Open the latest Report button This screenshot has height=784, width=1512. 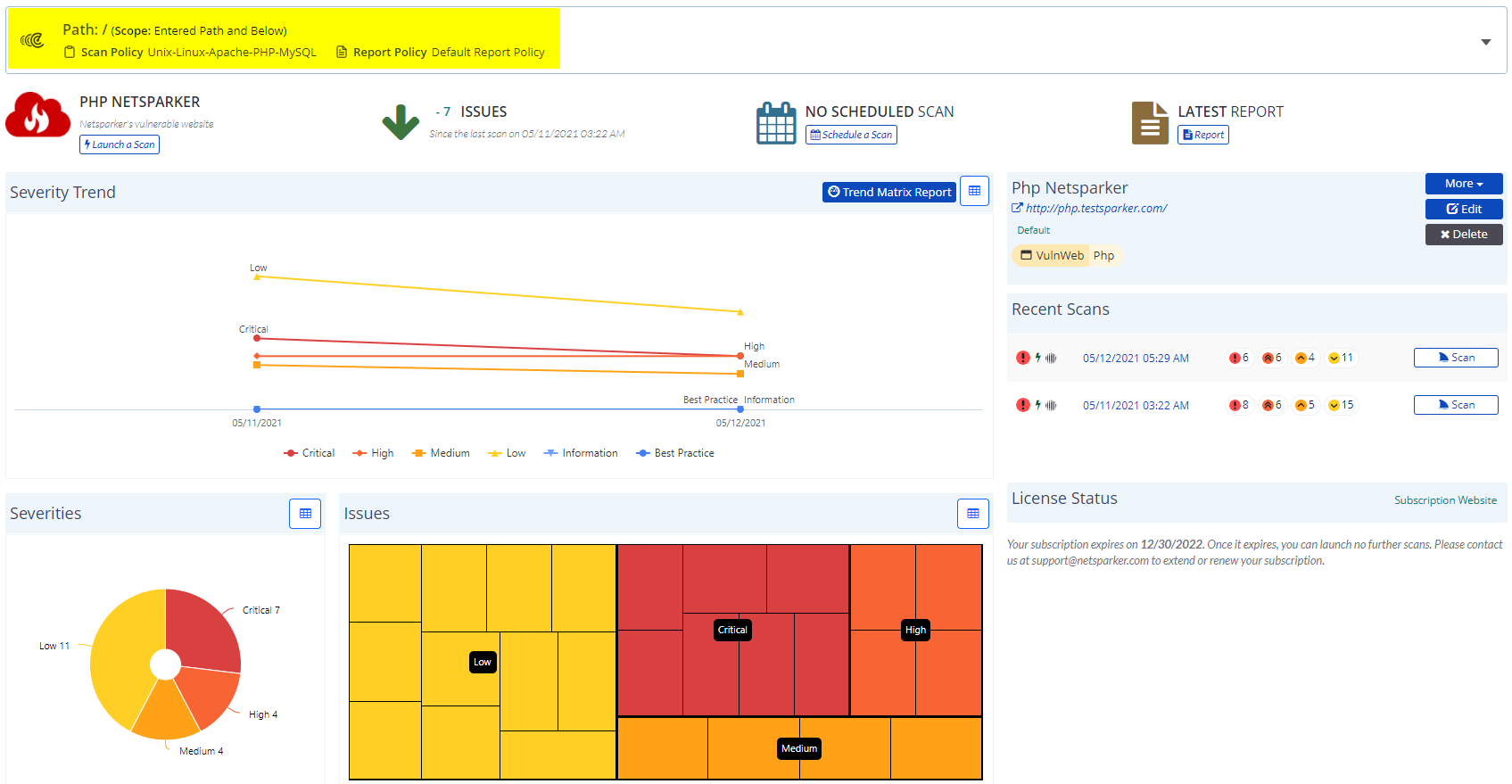pos(1203,135)
